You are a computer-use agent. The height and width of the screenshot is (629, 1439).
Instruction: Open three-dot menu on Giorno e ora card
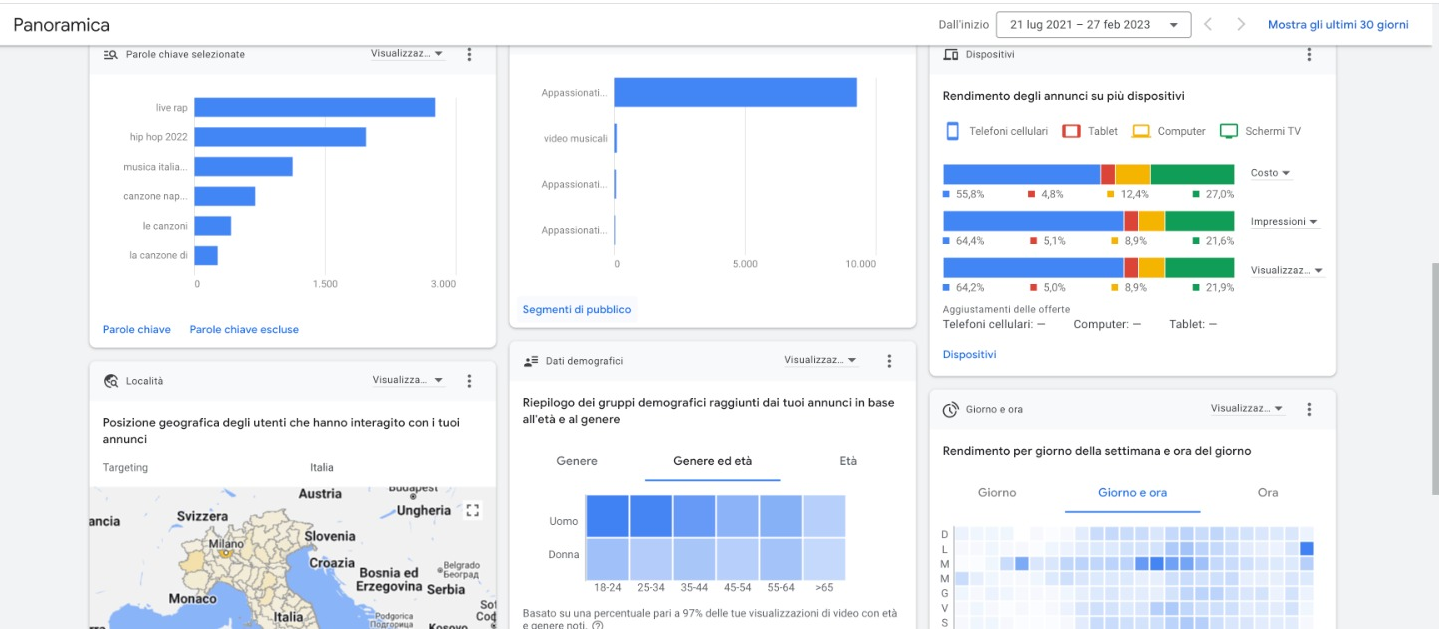click(1309, 409)
